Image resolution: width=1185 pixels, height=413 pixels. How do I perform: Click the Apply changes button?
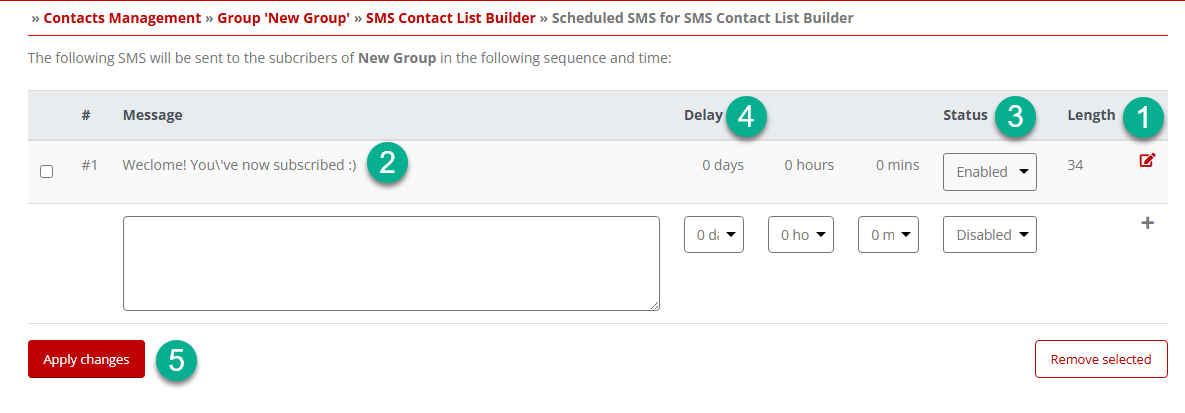pyautogui.click(x=86, y=359)
